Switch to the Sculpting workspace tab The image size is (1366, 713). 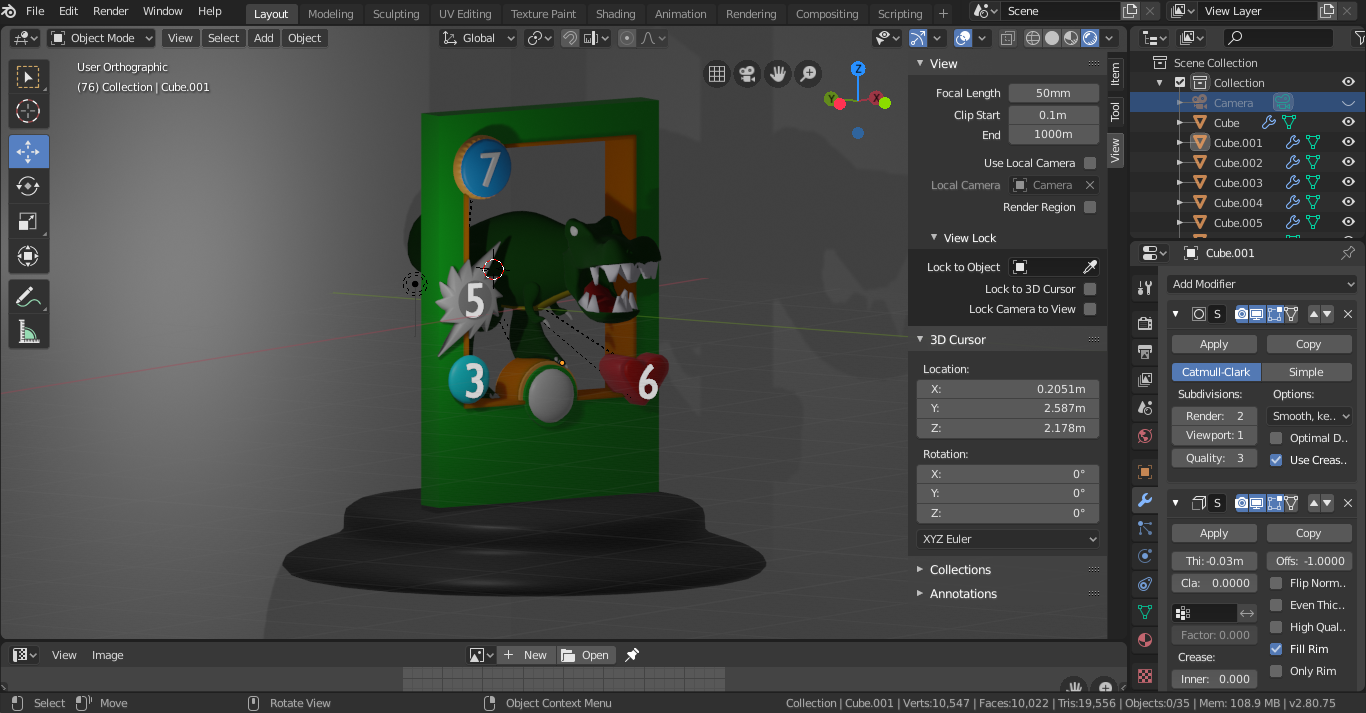pyautogui.click(x=396, y=14)
